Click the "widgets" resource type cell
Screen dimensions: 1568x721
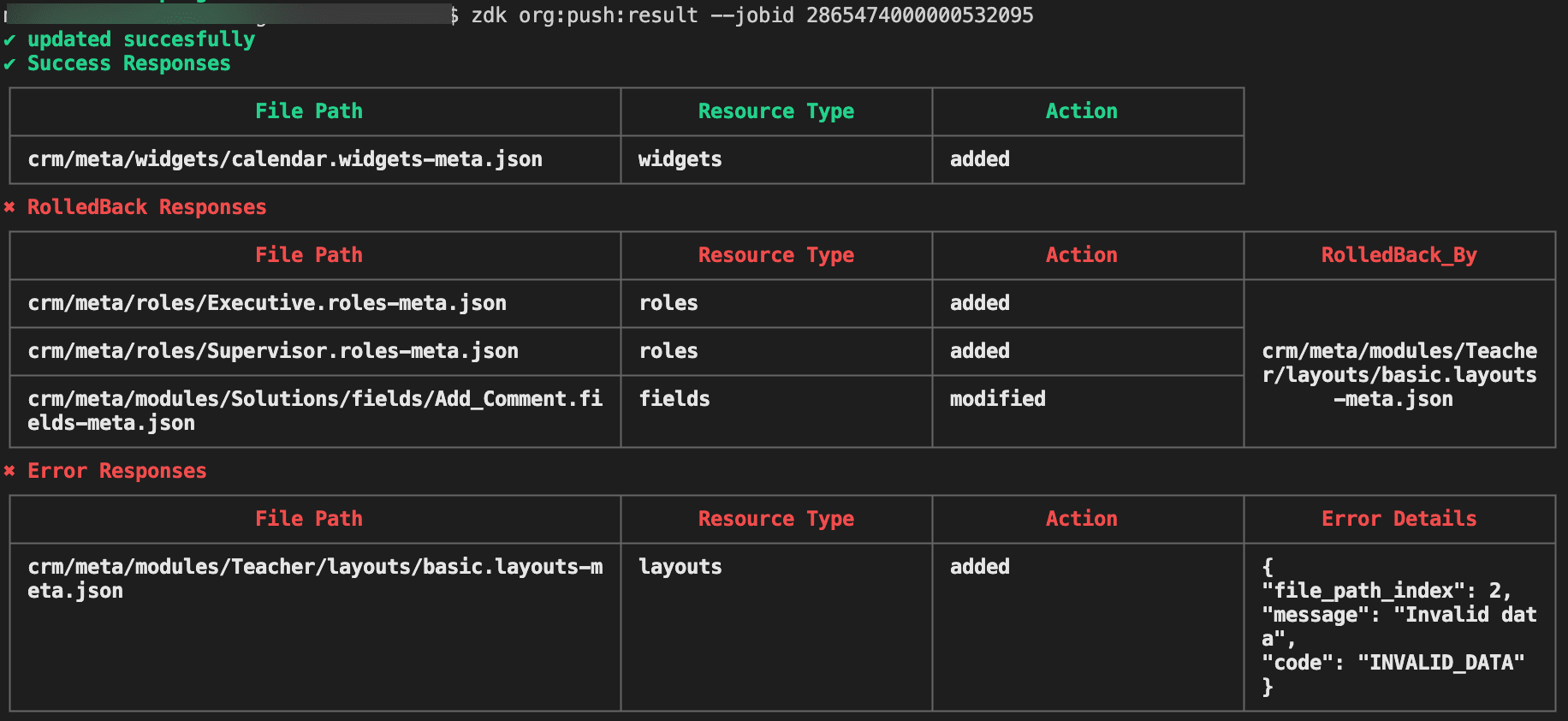click(680, 159)
